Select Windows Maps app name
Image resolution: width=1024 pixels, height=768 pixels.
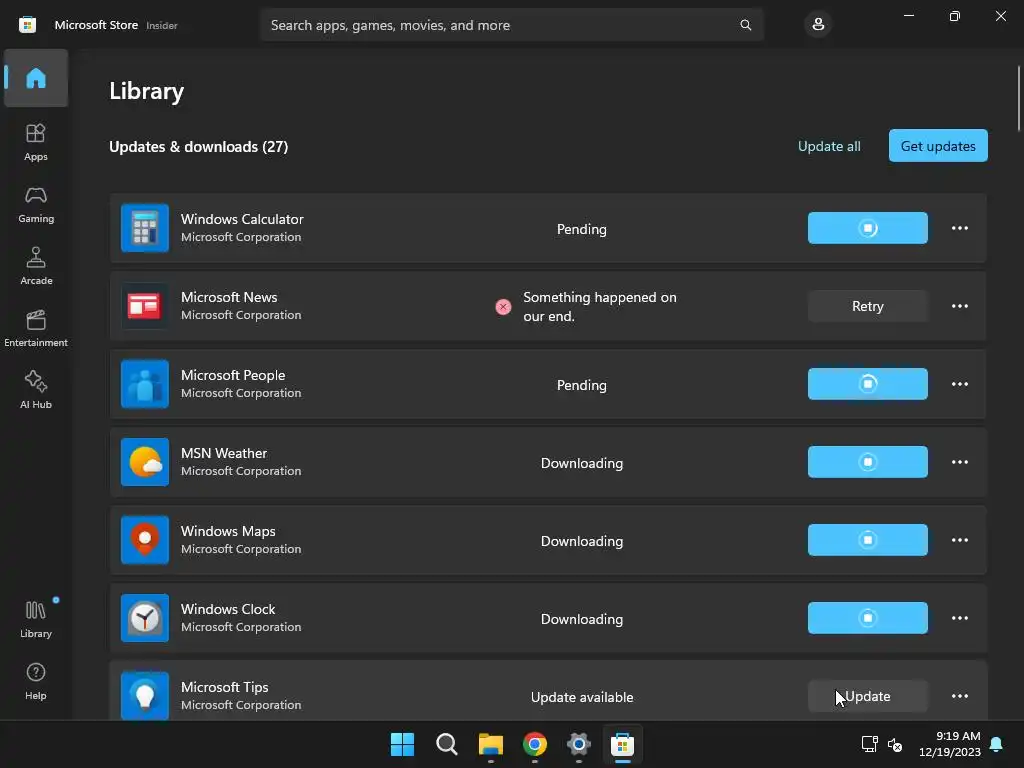228,532
